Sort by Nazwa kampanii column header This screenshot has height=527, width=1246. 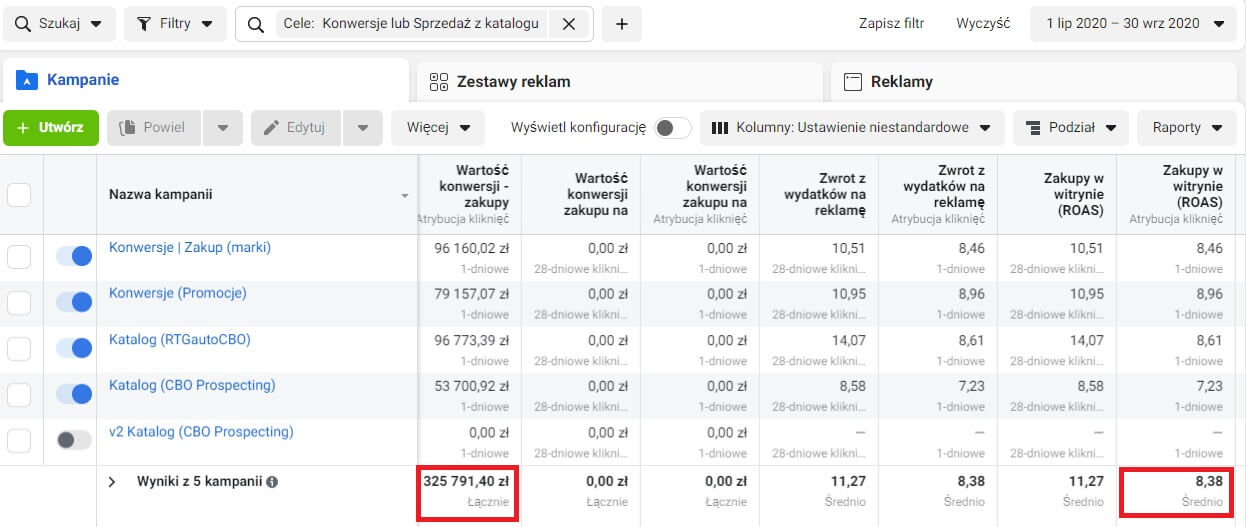click(160, 194)
